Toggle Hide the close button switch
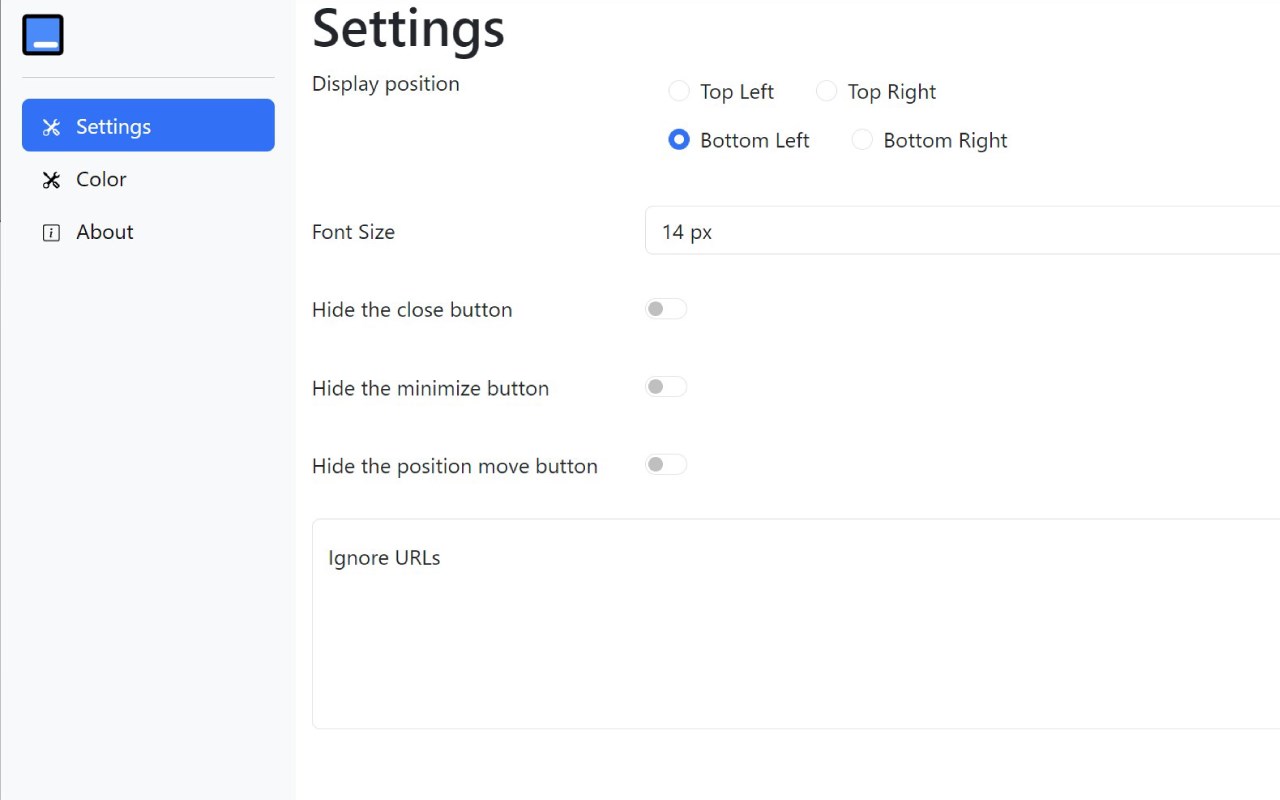 point(666,309)
